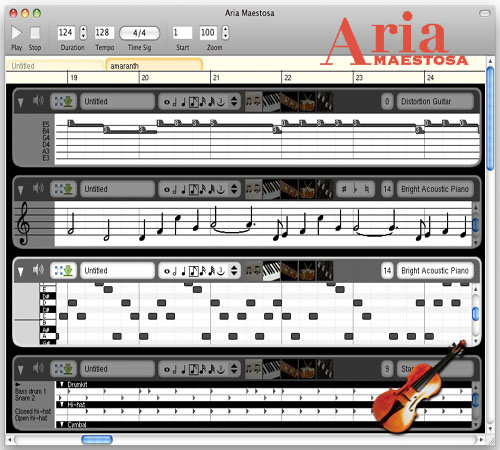This screenshot has width=500, height=450.
Task: Select the sixteenth note duration in Distortion Guitar track
Action: [203, 102]
